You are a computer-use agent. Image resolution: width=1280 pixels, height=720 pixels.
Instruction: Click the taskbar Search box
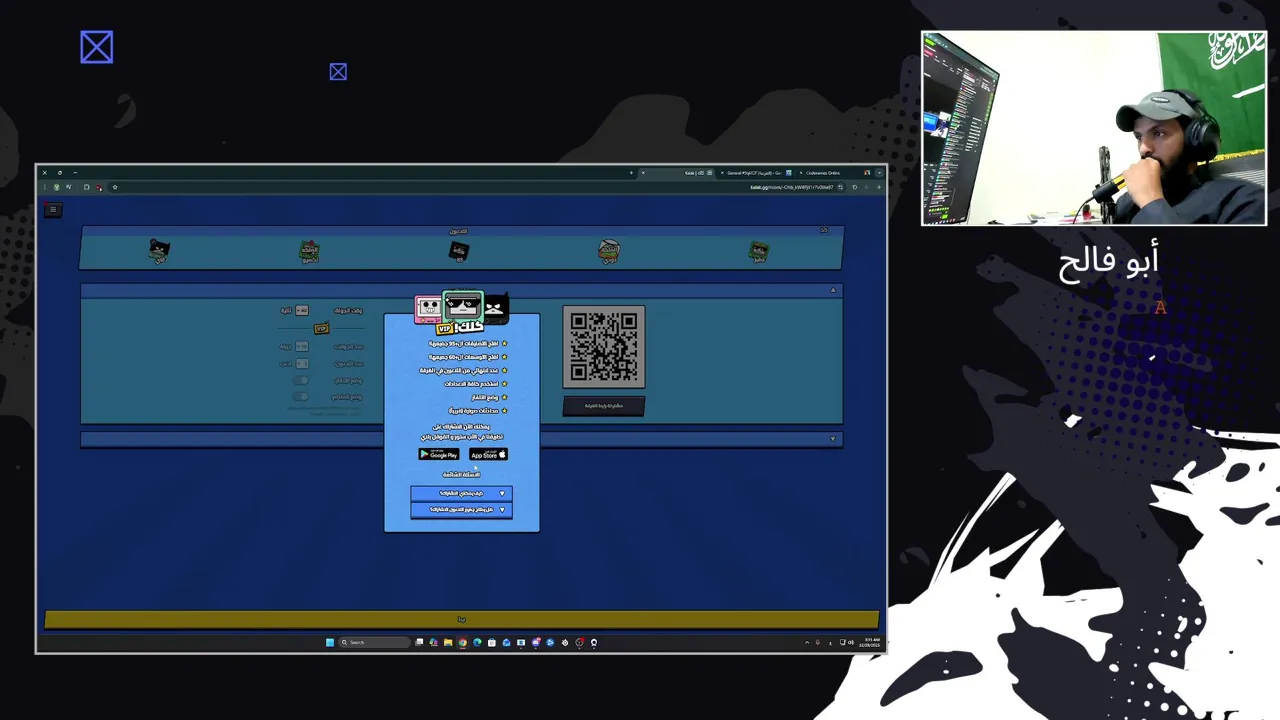(x=375, y=642)
